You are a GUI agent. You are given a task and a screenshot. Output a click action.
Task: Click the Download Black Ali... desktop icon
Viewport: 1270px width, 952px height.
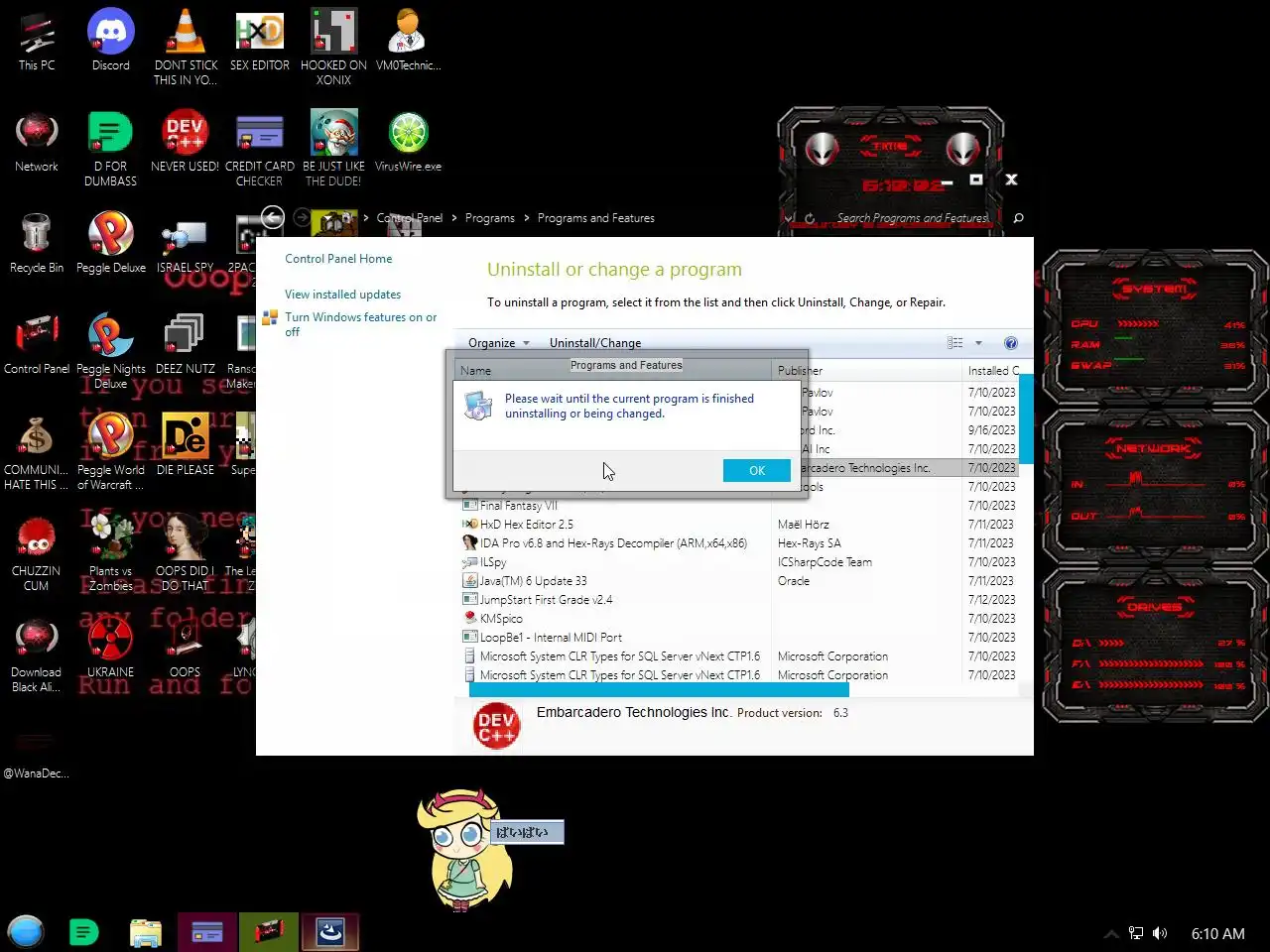tap(37, 654)
